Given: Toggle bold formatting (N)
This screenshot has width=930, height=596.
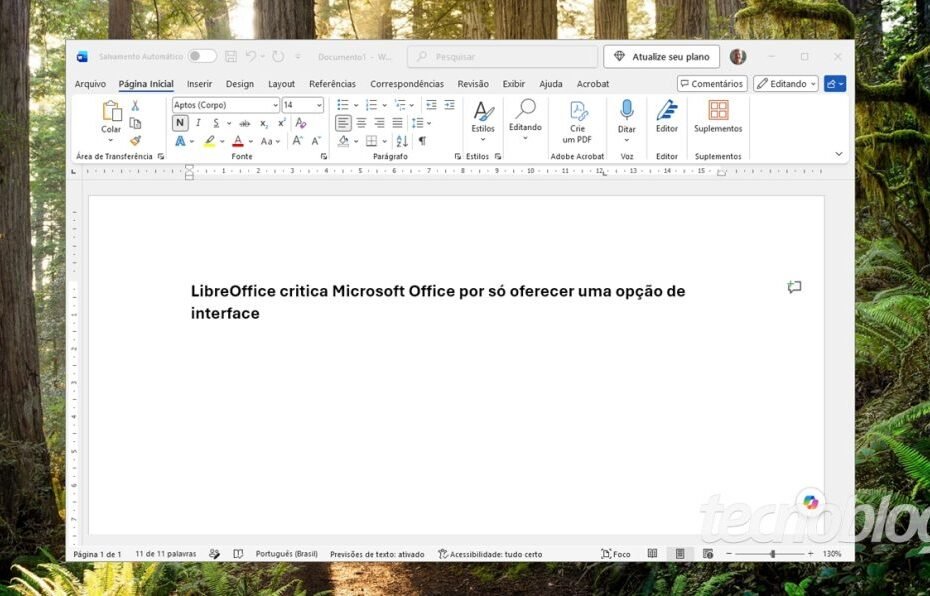Looking at the screenshot, I should coord(180,123).
